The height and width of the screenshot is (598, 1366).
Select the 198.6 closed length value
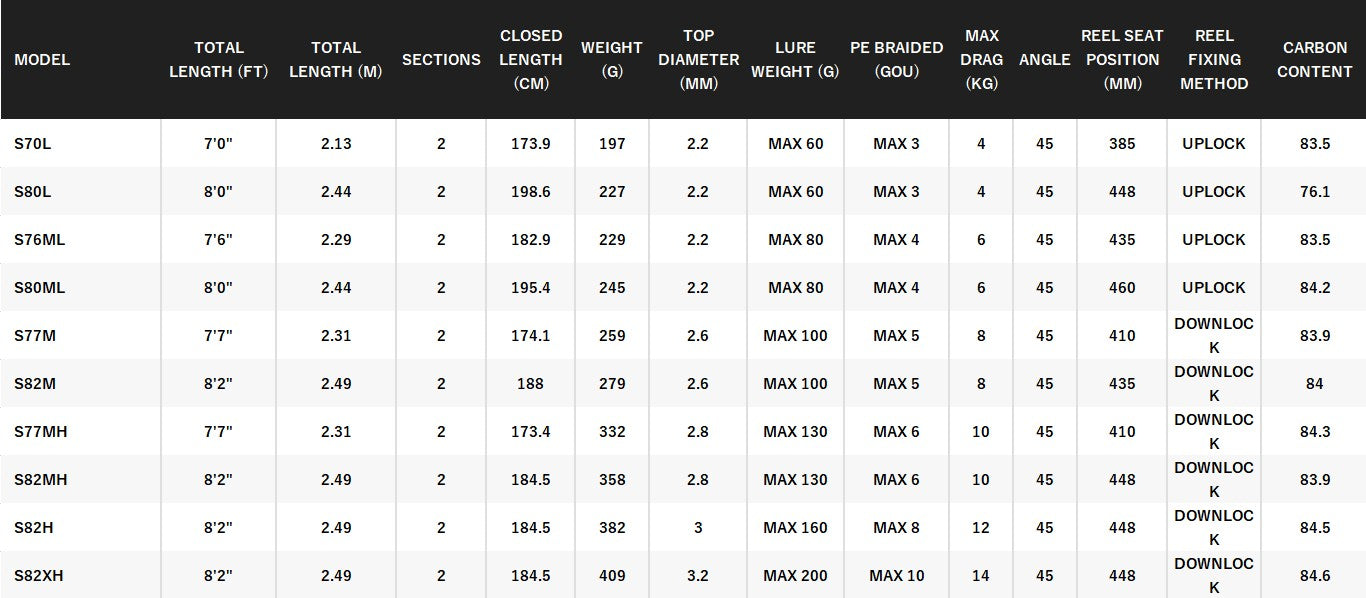pos(531,192)
